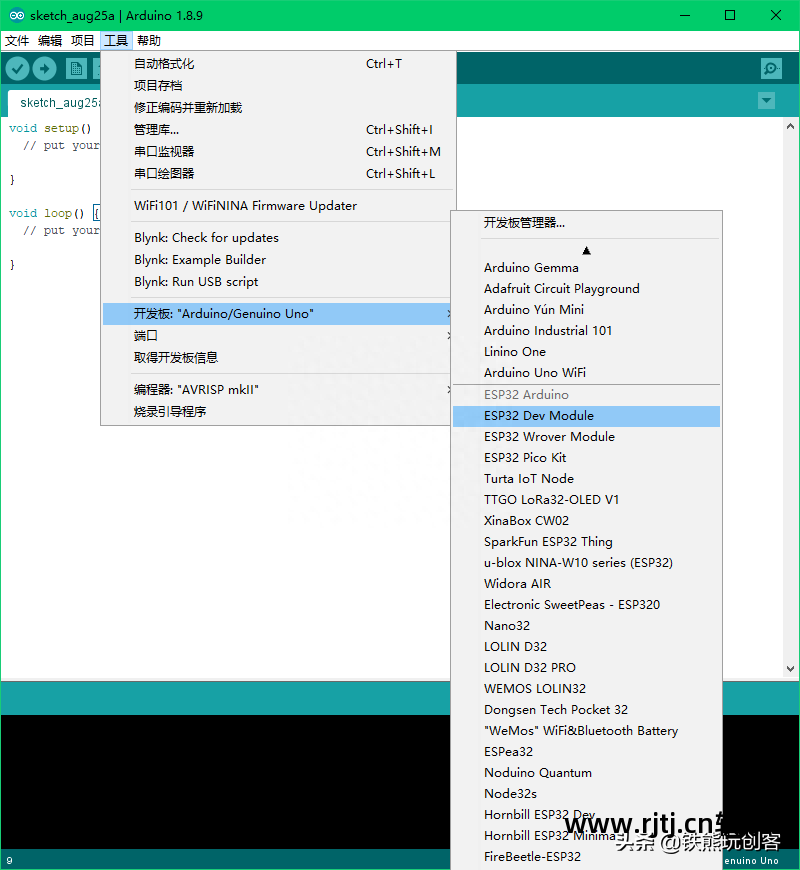Pick XinaBox CW02 board
This screenshot has height=870, width=800.
586,521
